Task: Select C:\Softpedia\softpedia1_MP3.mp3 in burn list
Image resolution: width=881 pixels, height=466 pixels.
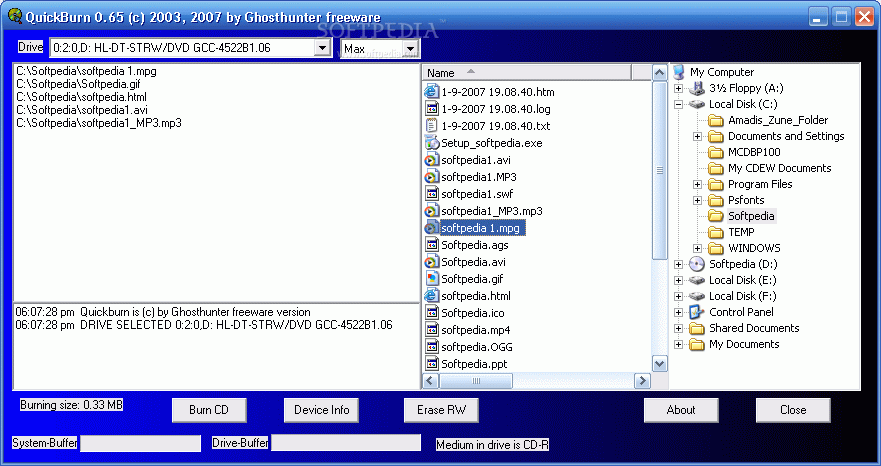Action: click(x=99, y=123)
